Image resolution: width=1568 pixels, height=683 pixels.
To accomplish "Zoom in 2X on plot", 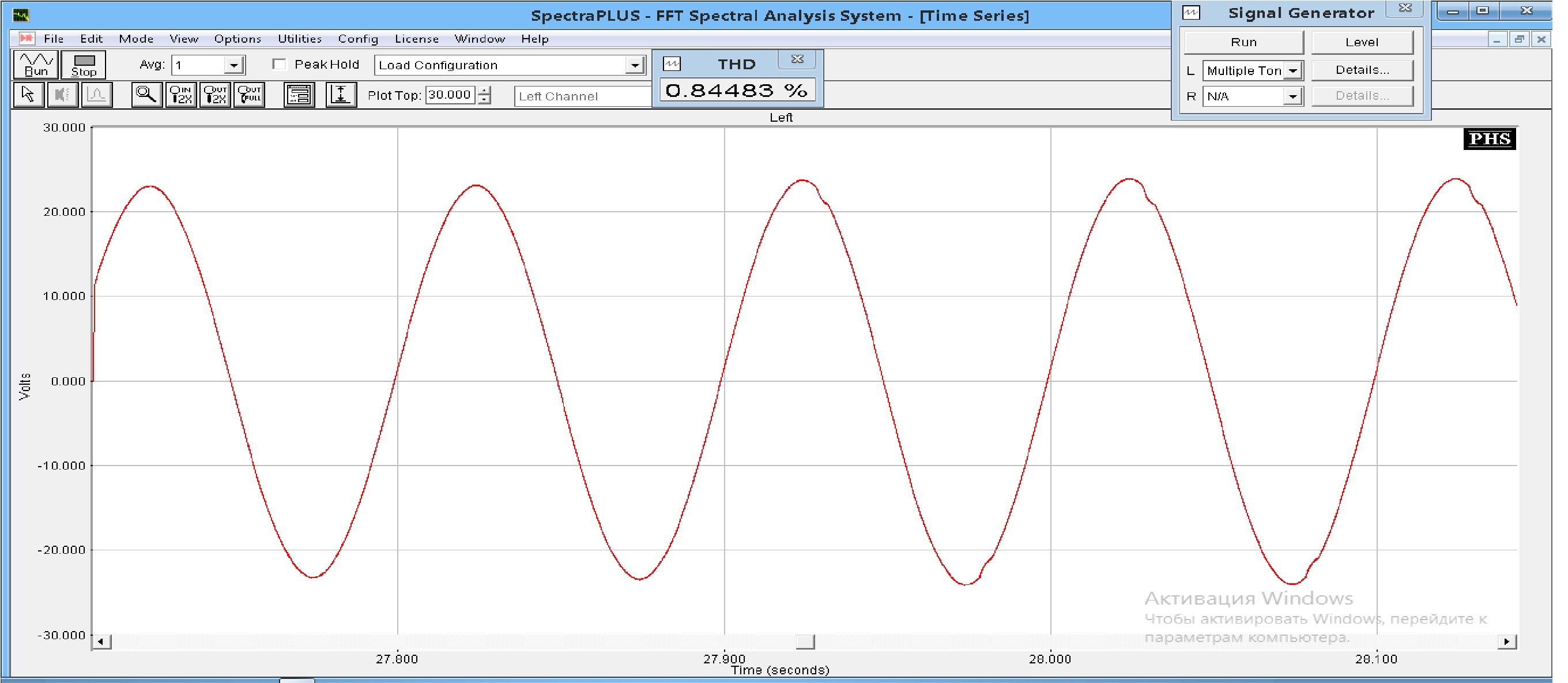I will tap(181, 95).
